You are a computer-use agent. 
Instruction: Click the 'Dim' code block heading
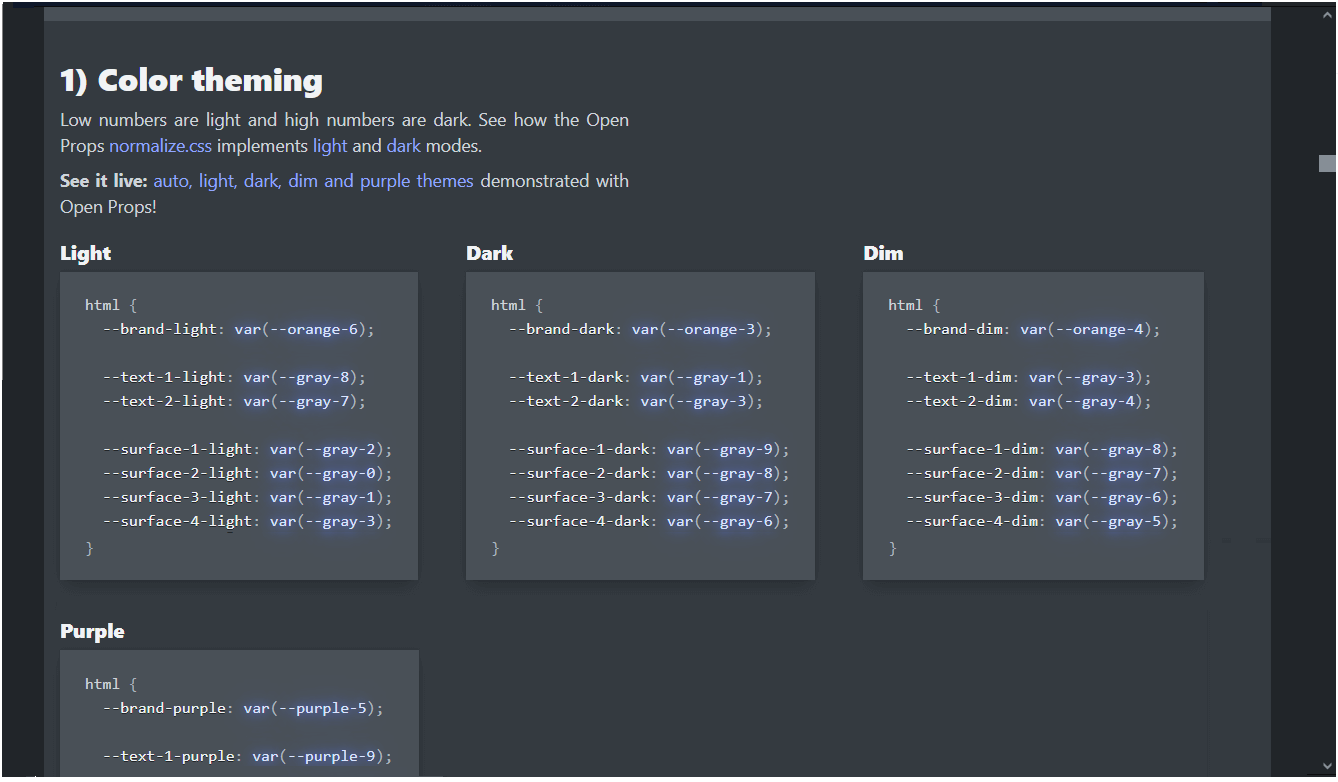[883, 253]
